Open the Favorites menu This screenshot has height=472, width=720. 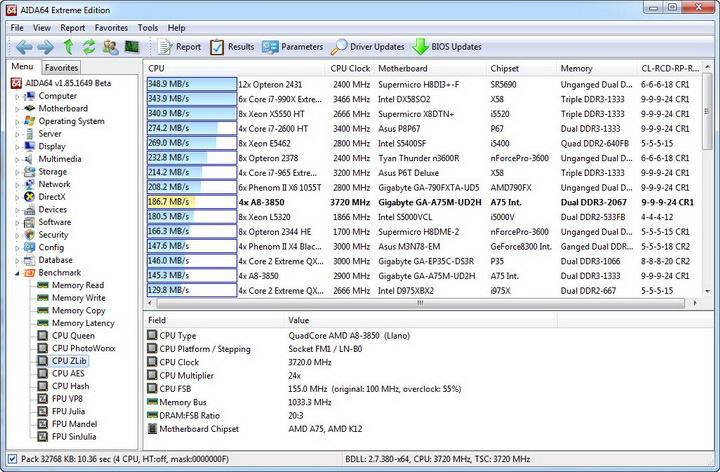(111, 28)
